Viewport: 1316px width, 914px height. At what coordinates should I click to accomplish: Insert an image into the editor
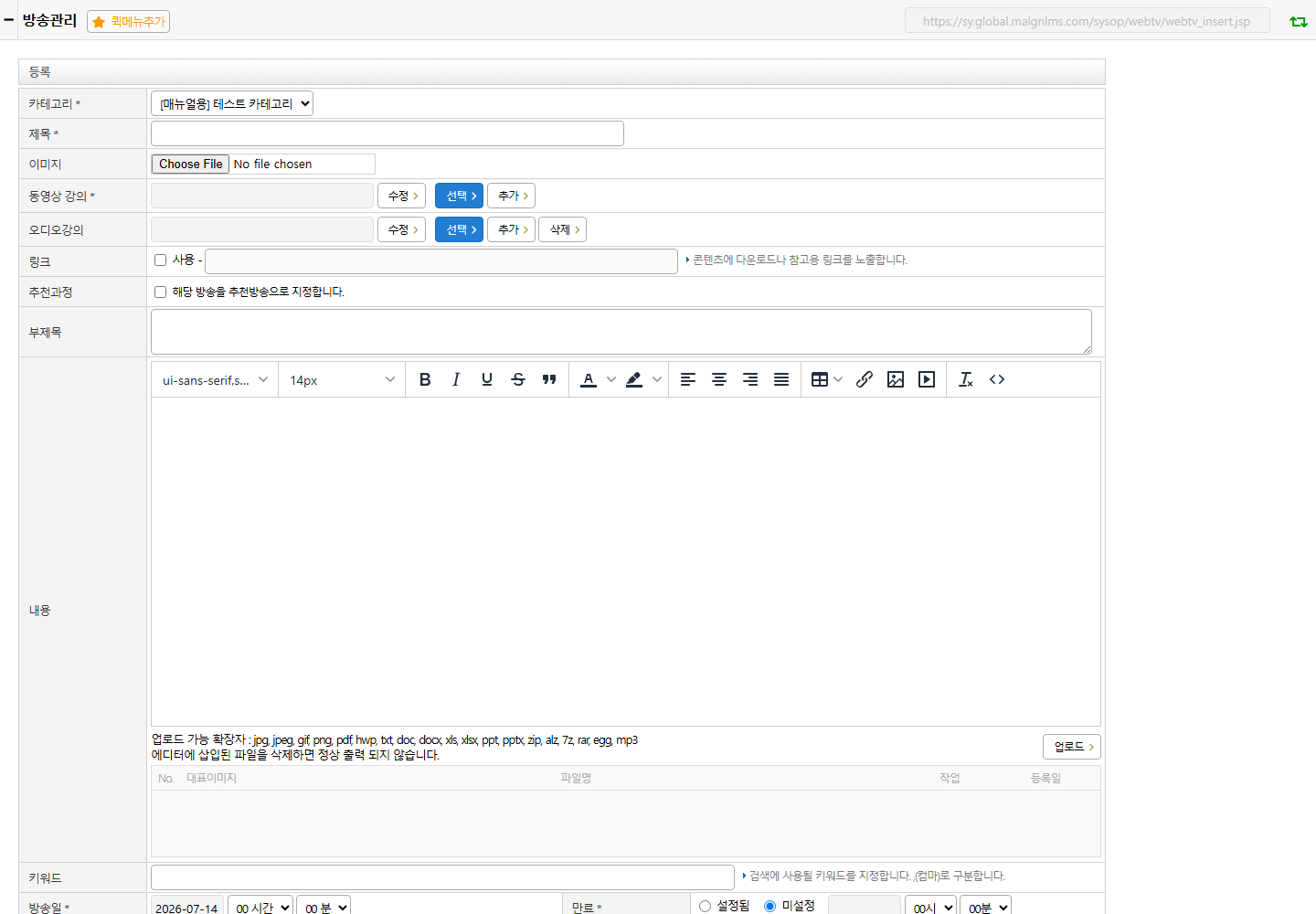(896, 379)
